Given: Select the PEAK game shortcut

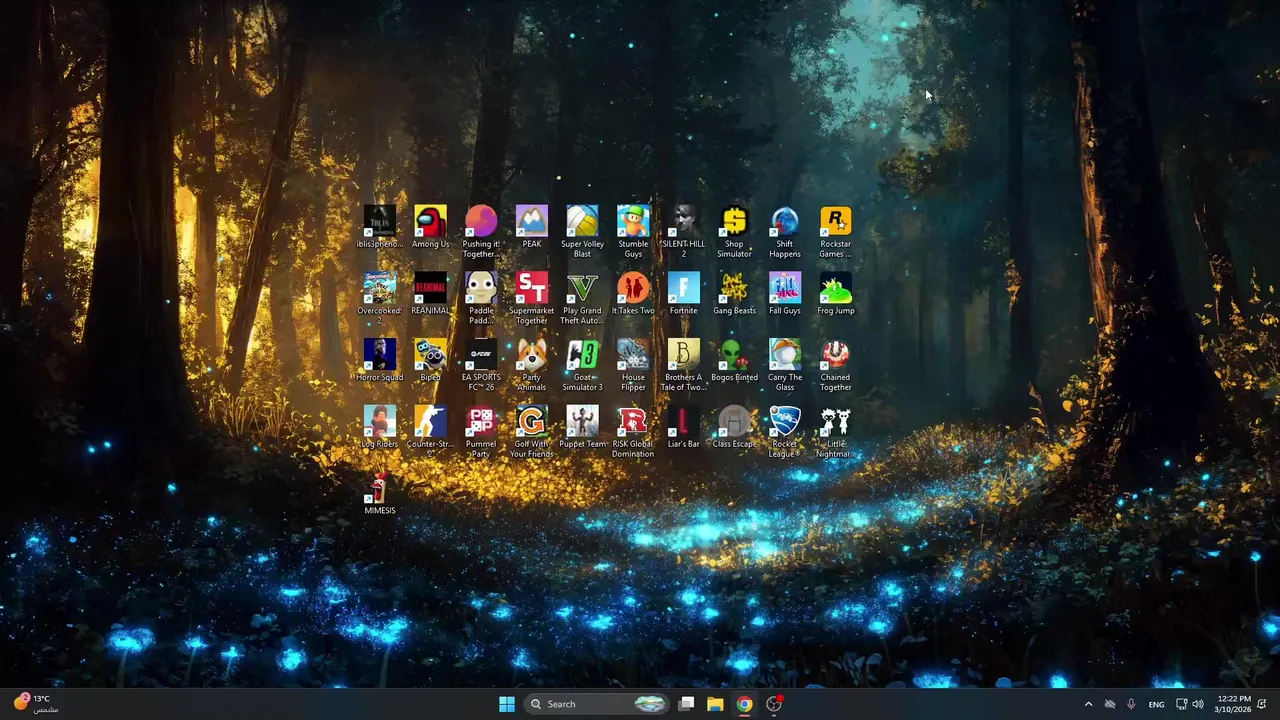Looking at the screenshot, I should point(532,228).
